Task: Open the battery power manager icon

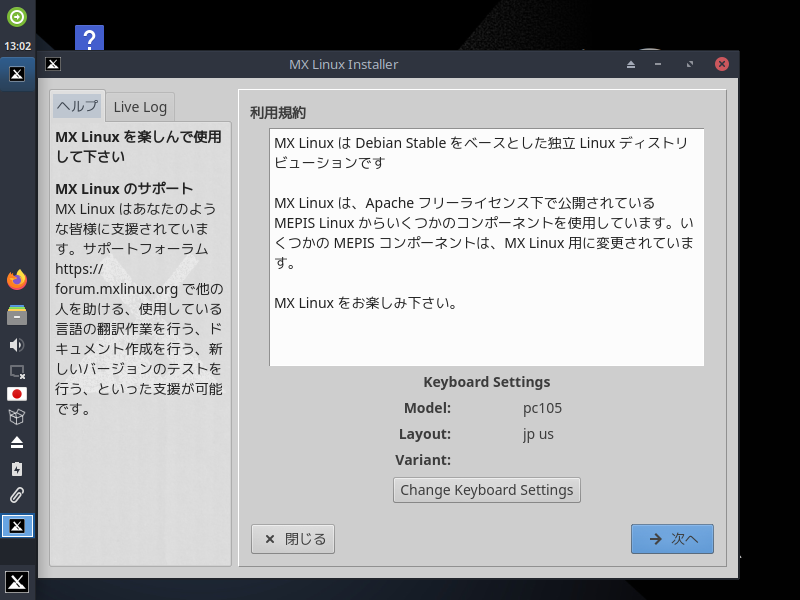Action: 17,469
